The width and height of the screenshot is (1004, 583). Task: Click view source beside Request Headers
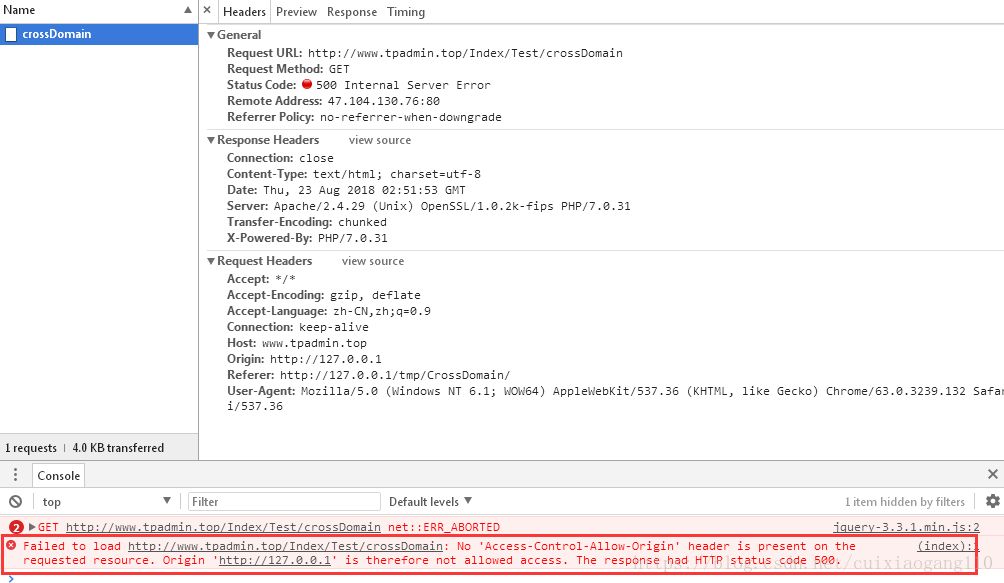click(372, 261)
